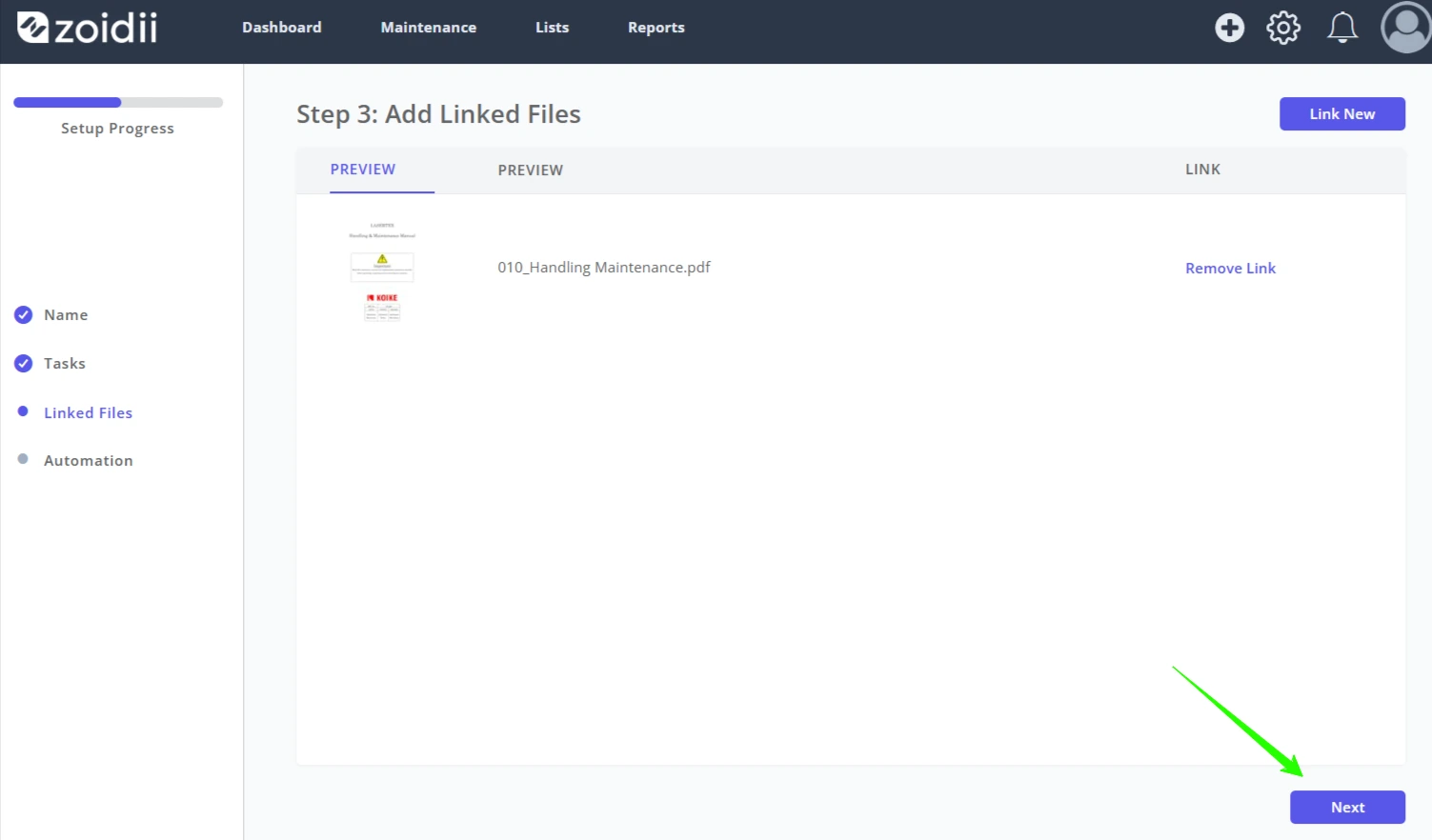Open the notifications bell icon

coord(1342,28)
